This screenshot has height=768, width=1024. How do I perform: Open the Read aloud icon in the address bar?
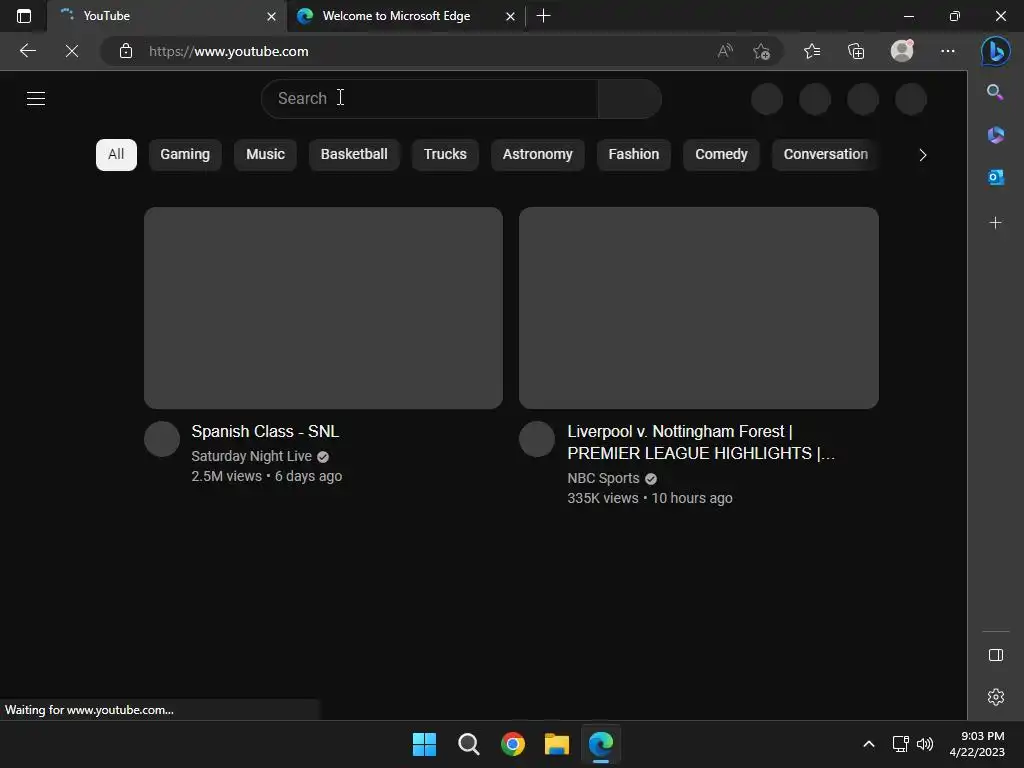pyautogui.click(x=725, y=51)
